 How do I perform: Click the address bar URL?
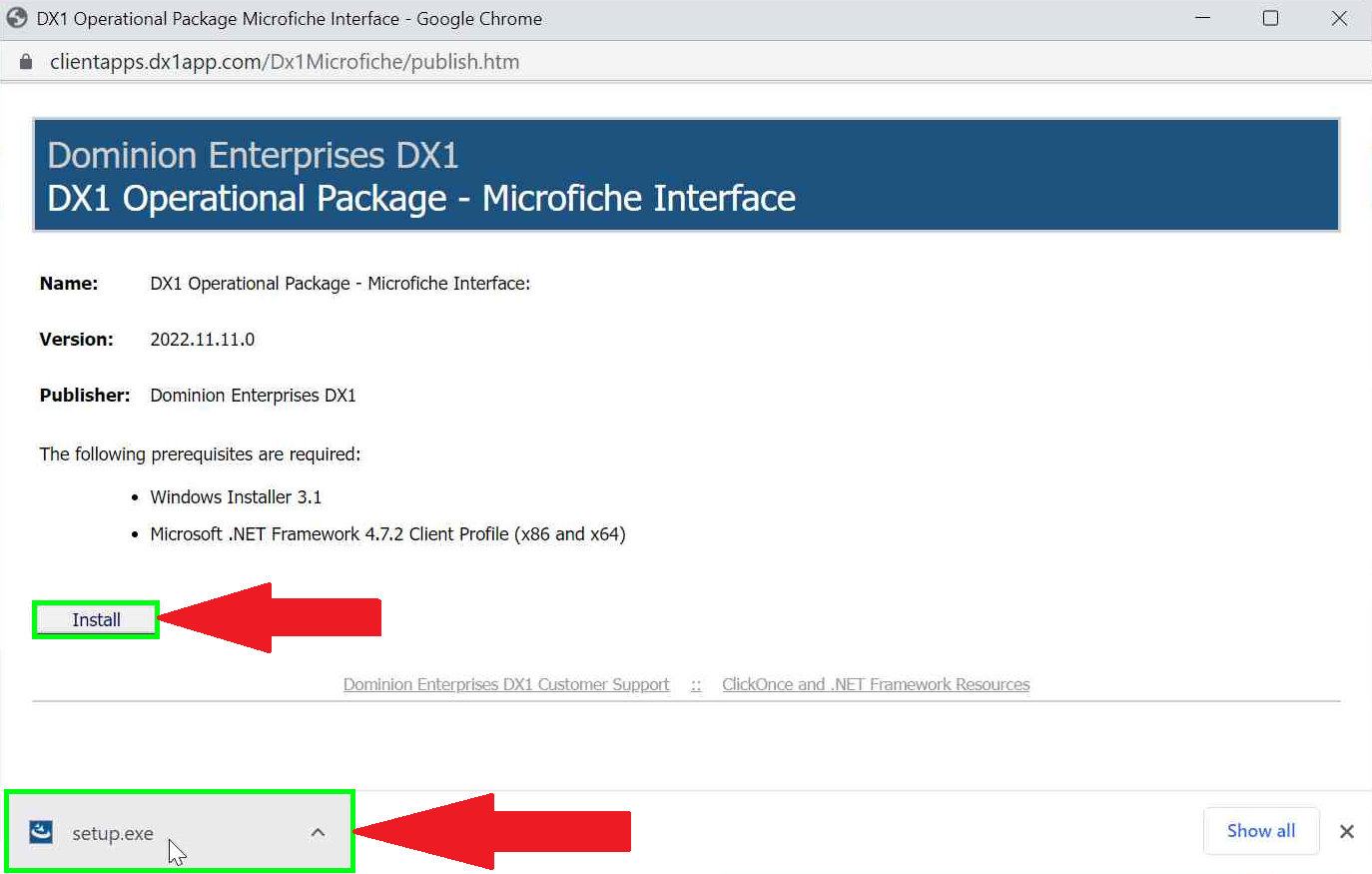285,62
